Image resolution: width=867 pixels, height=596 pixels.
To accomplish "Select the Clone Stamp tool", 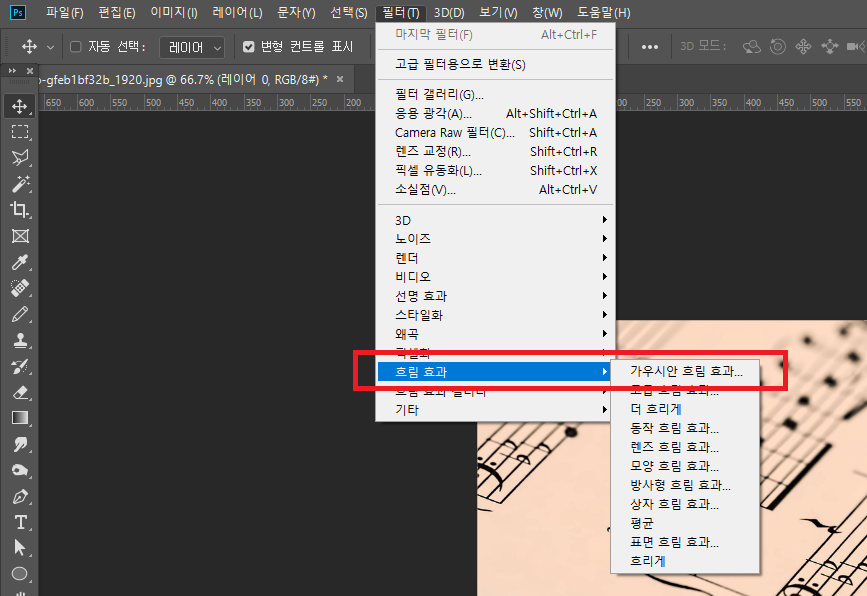I will (19, 340).
